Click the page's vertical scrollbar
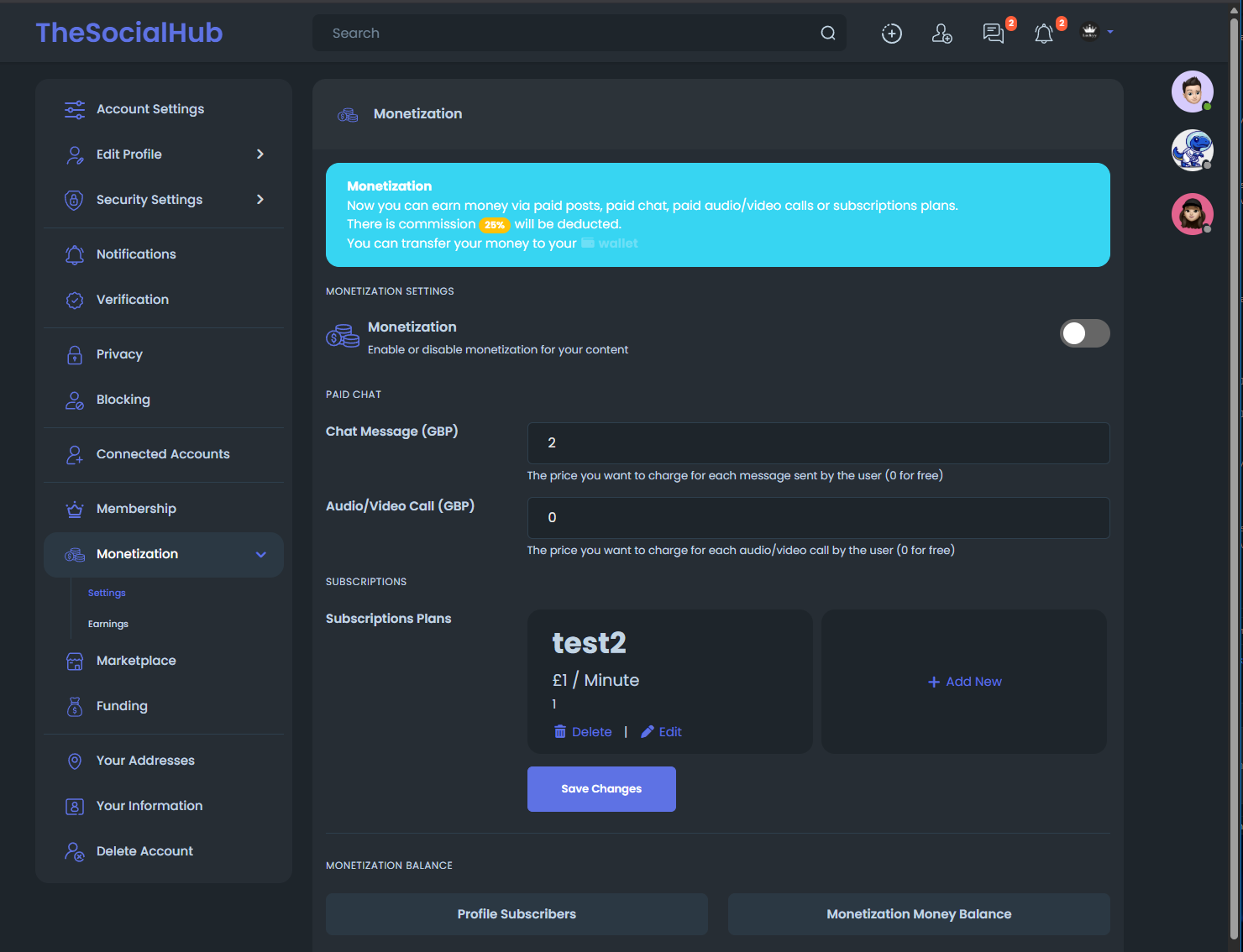The height and width of the screenshot is (952, 1243). click(1234, 420)
